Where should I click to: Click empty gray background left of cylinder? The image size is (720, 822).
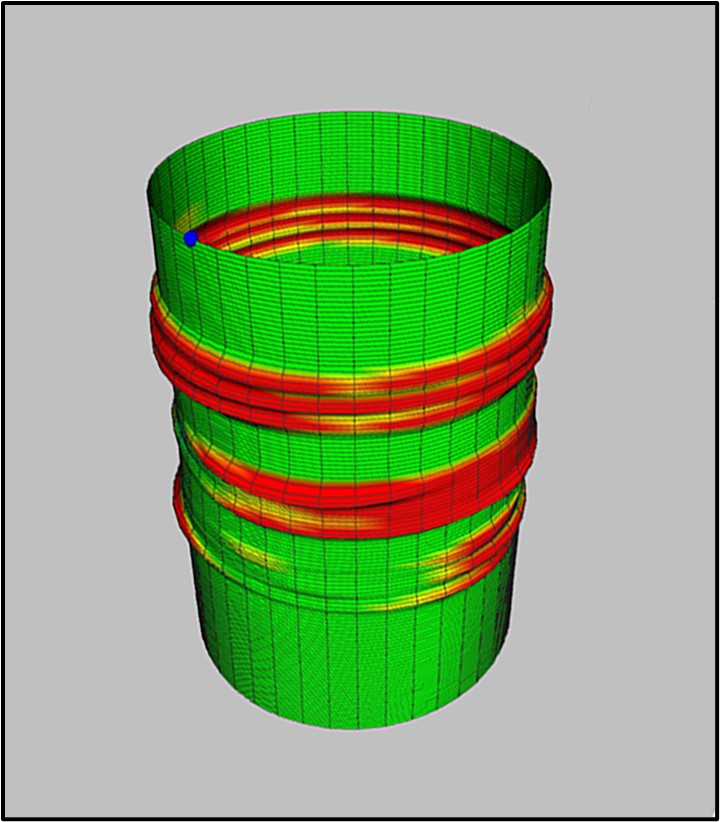tap(70, 450)
